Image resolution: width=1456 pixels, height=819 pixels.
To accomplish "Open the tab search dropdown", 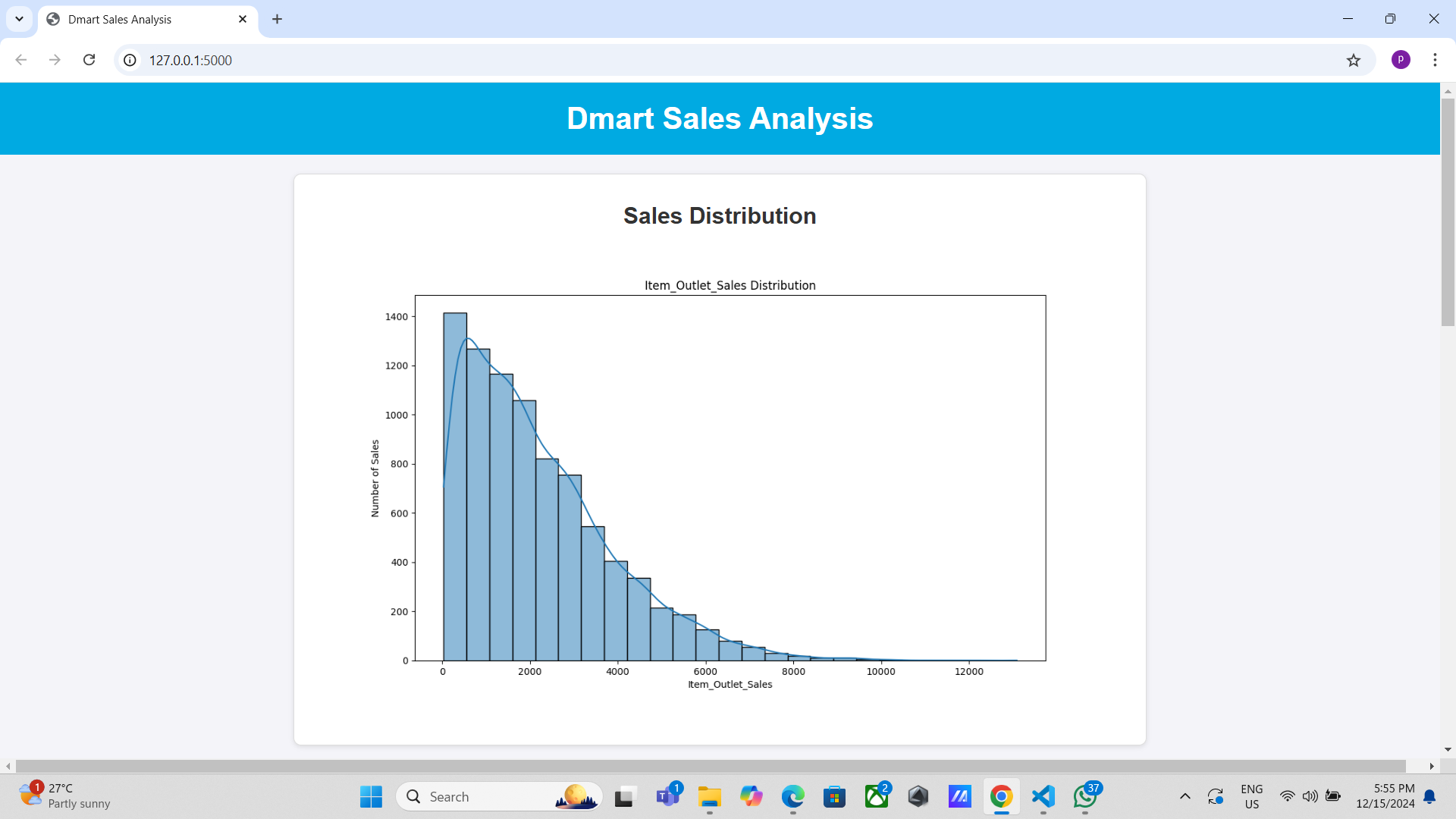I will 19,19.
